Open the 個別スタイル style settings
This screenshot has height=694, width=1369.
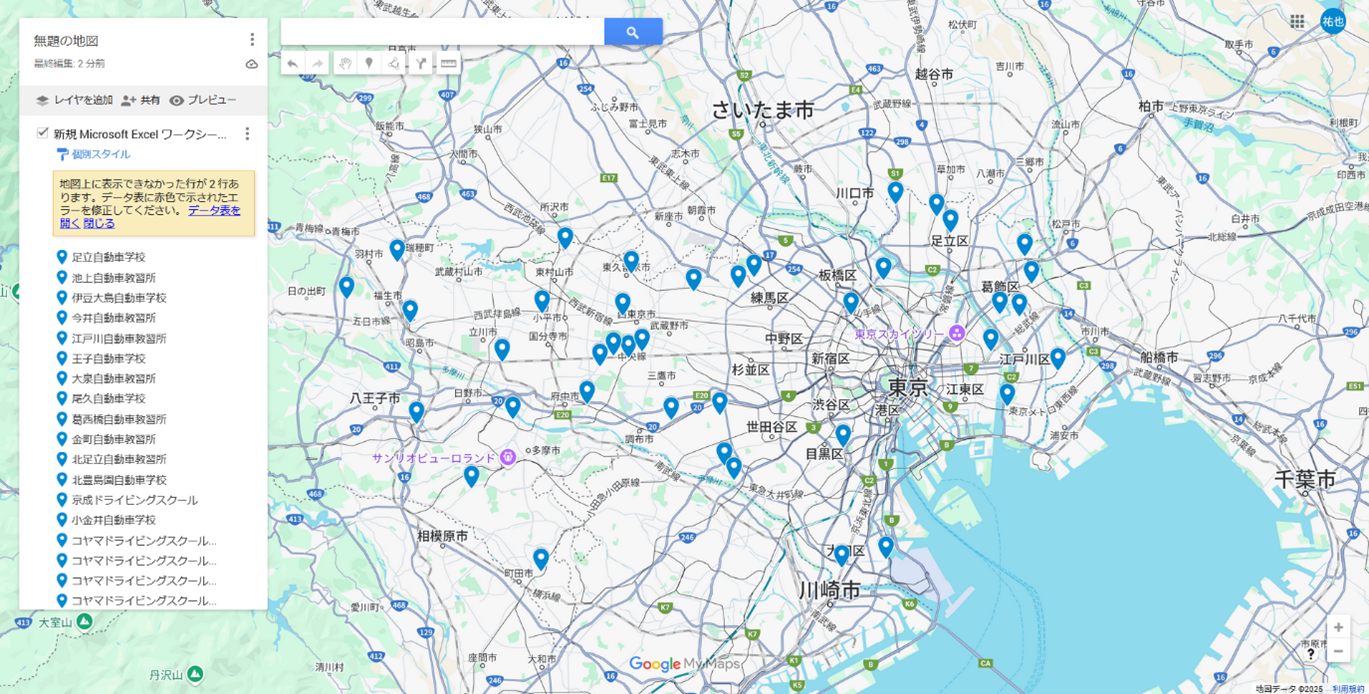(93, 155)
